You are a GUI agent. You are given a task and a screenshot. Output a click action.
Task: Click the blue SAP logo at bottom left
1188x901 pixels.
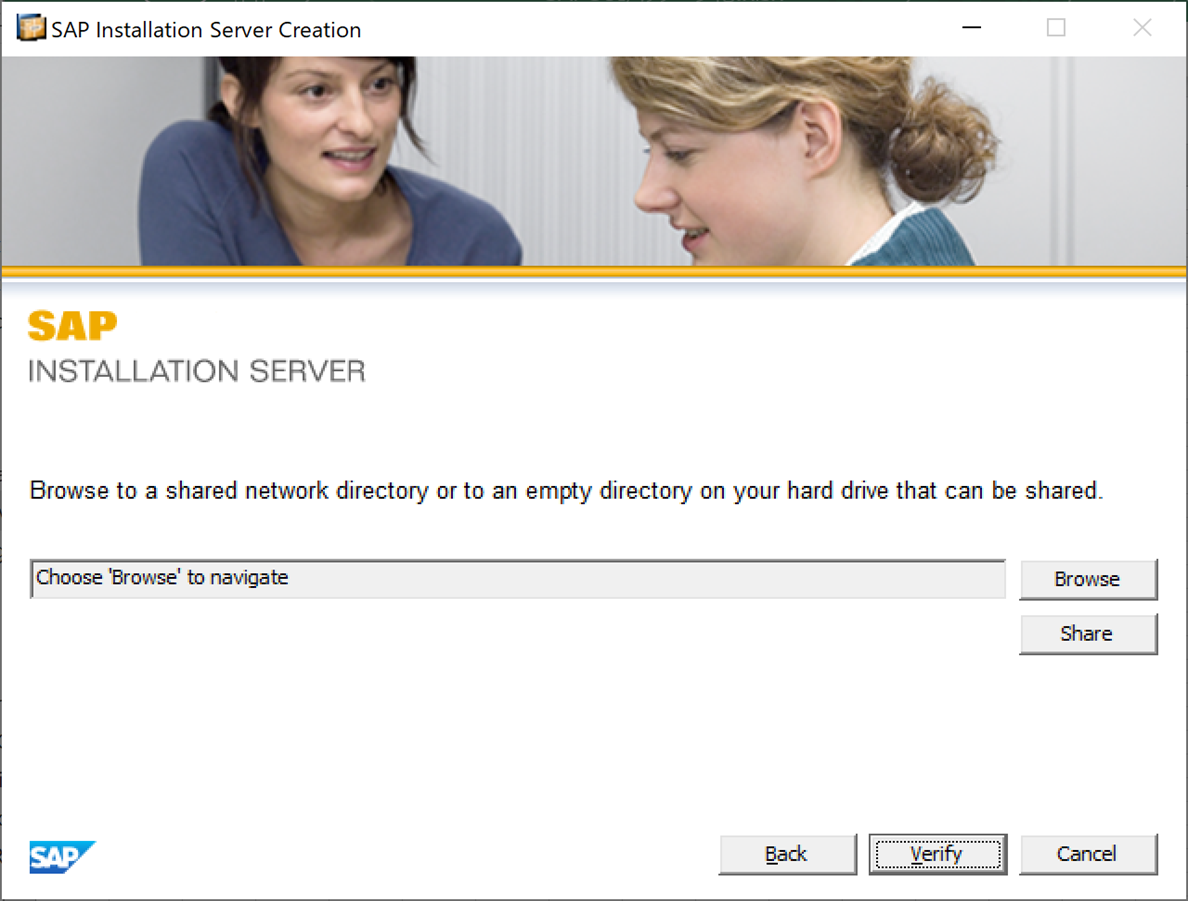pos(62,857)
